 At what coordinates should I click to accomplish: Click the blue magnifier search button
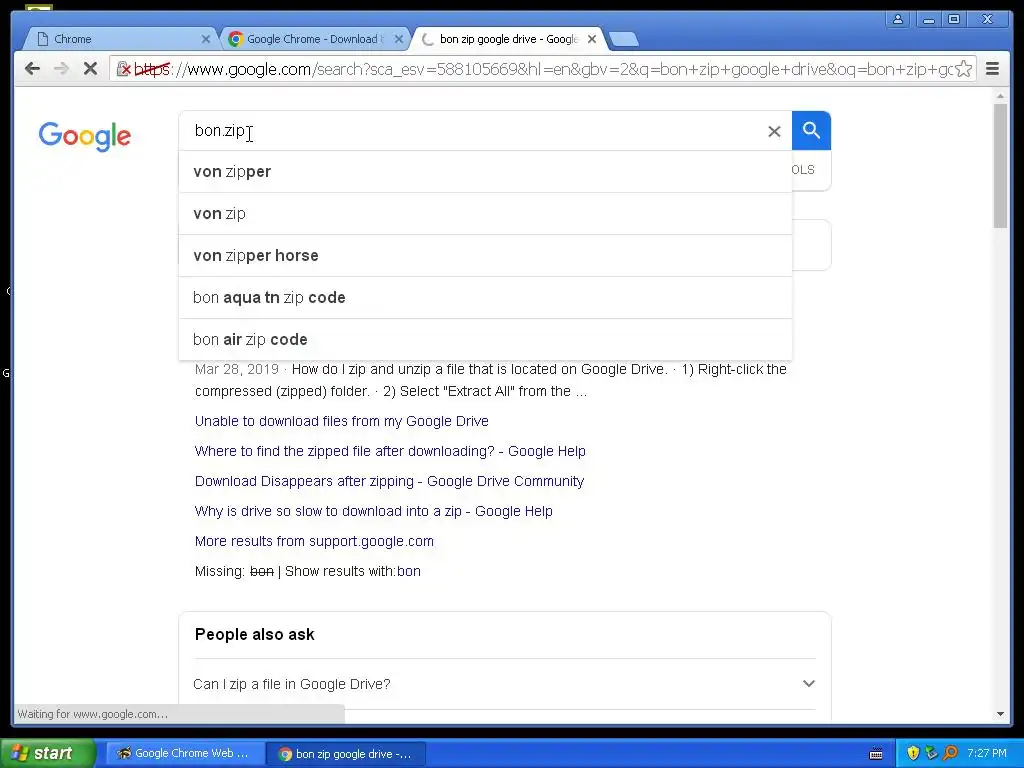811,131
